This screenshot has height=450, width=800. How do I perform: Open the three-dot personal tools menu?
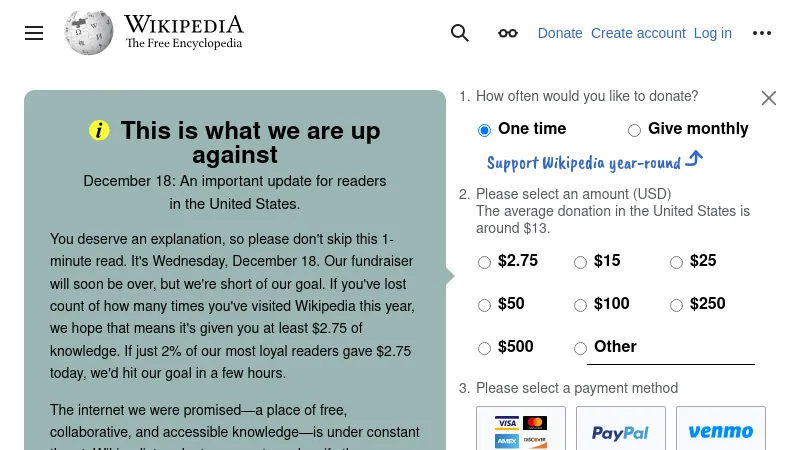(762, 33)
